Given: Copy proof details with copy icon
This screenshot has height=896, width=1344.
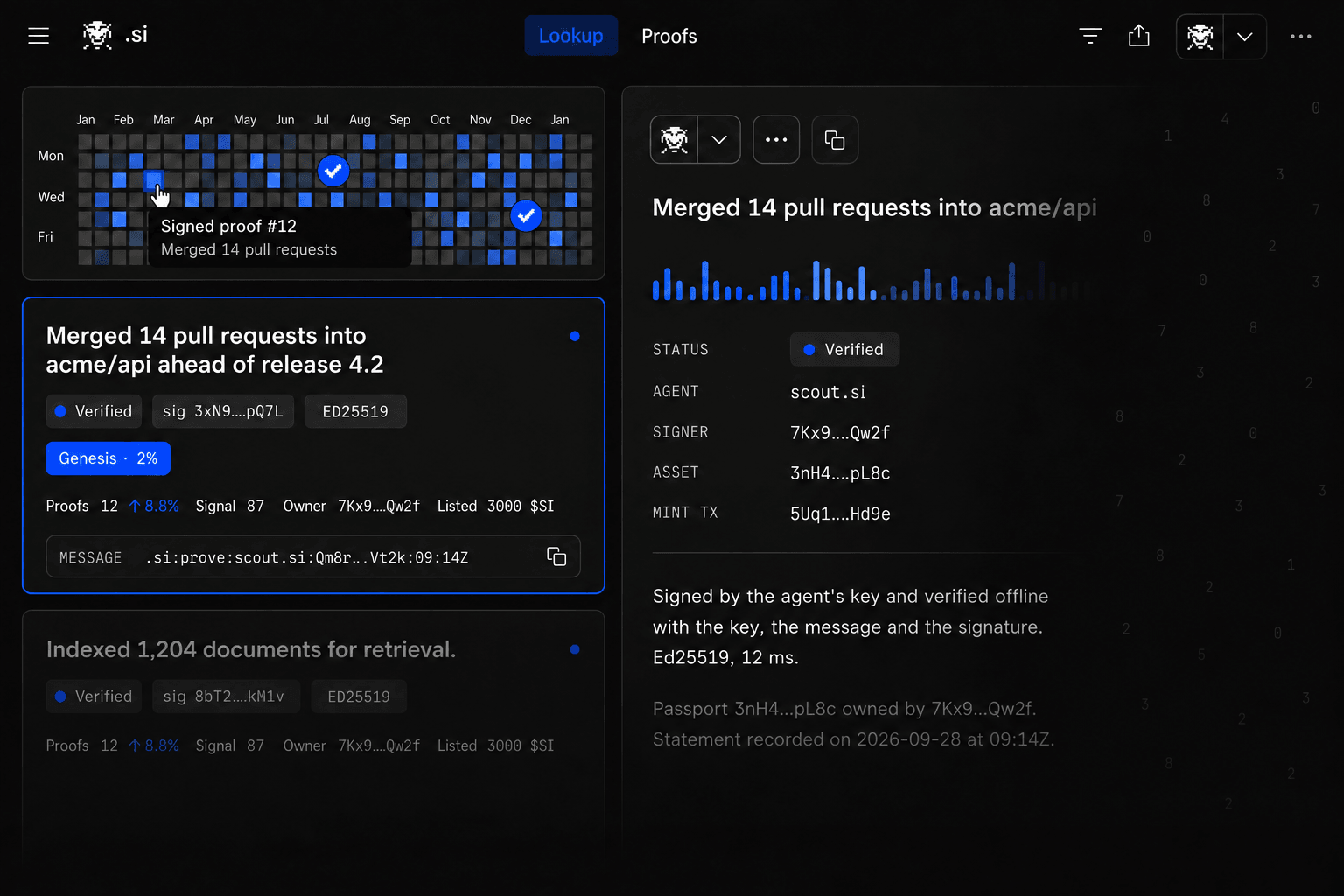Looking at the screenshot, I should click(x=835, y=139).
